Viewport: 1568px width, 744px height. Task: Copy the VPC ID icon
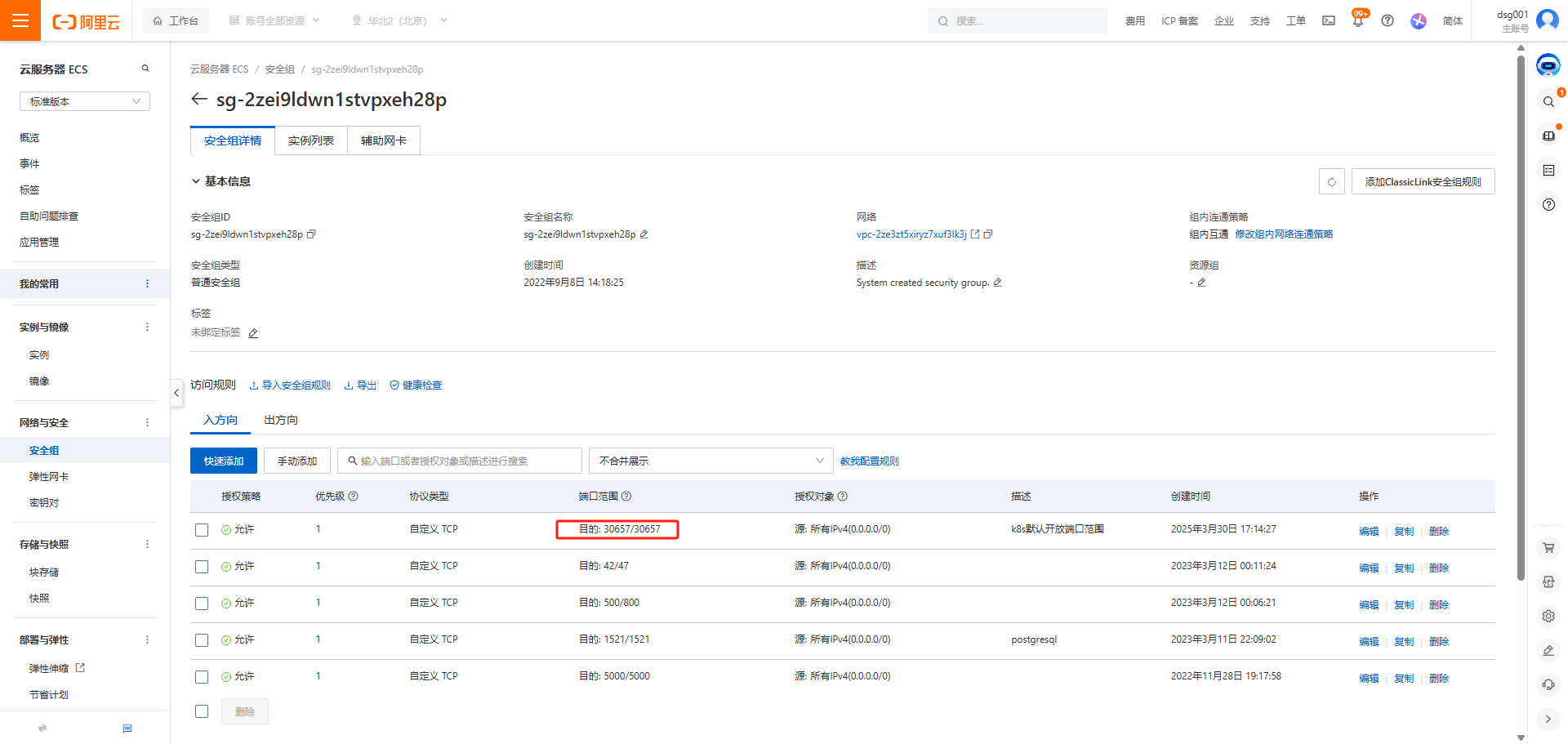coord(988,234)
